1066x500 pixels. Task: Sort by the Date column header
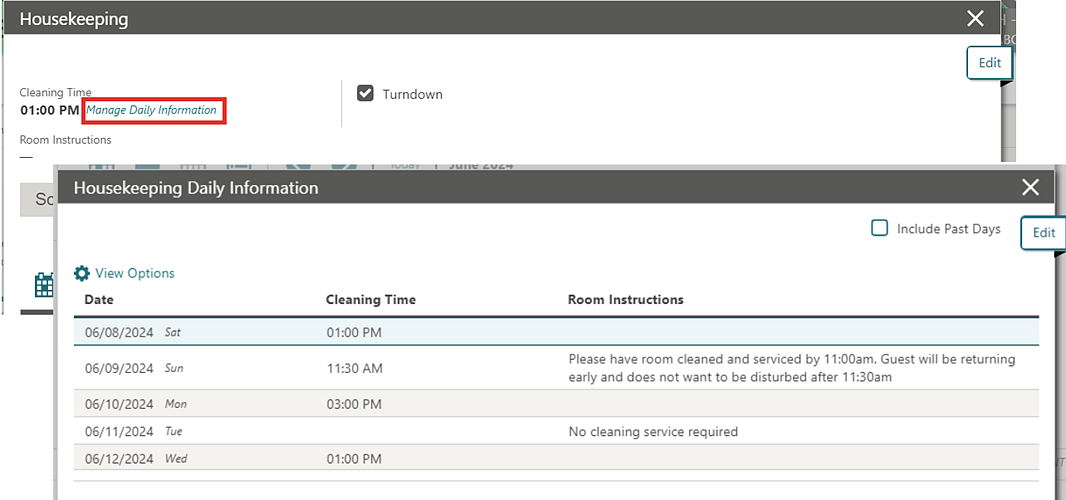point(99,300)
